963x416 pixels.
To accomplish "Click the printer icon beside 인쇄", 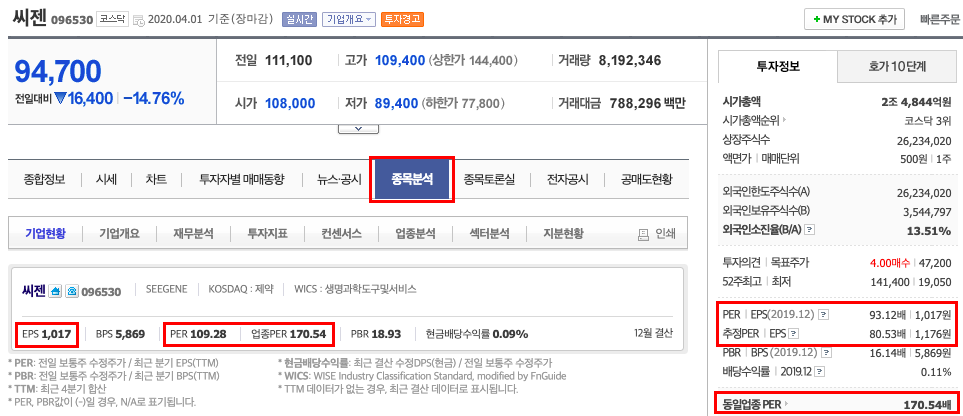I will (x=644, y=234).
